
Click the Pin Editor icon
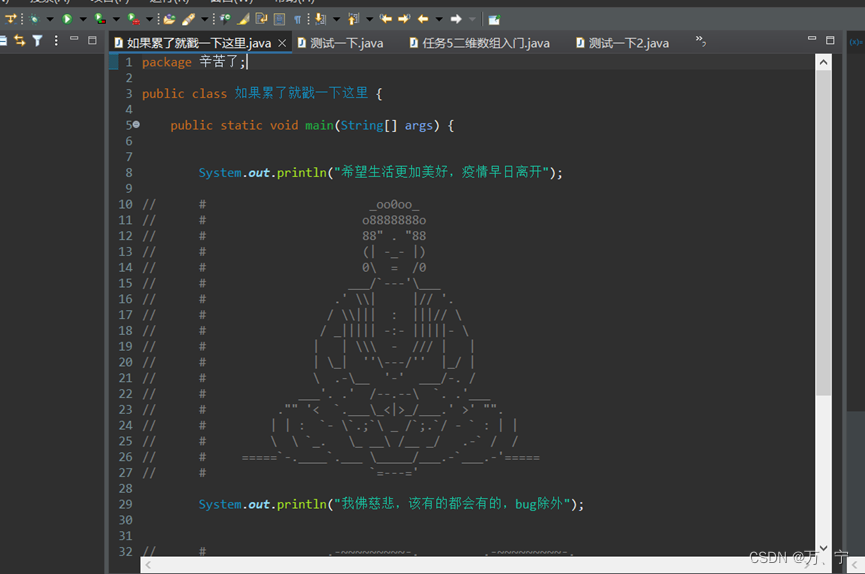coord(494,20)
